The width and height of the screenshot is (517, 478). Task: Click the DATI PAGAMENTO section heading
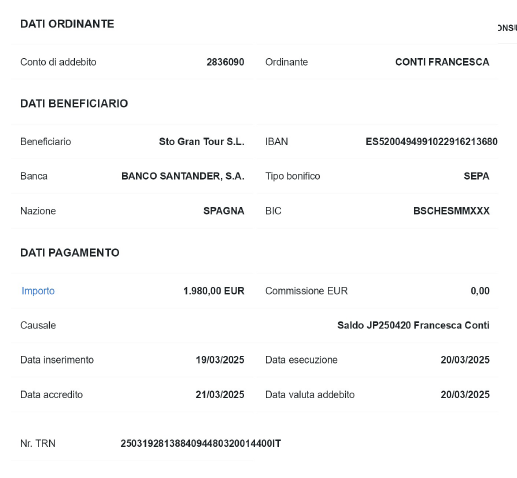[70, 253]
